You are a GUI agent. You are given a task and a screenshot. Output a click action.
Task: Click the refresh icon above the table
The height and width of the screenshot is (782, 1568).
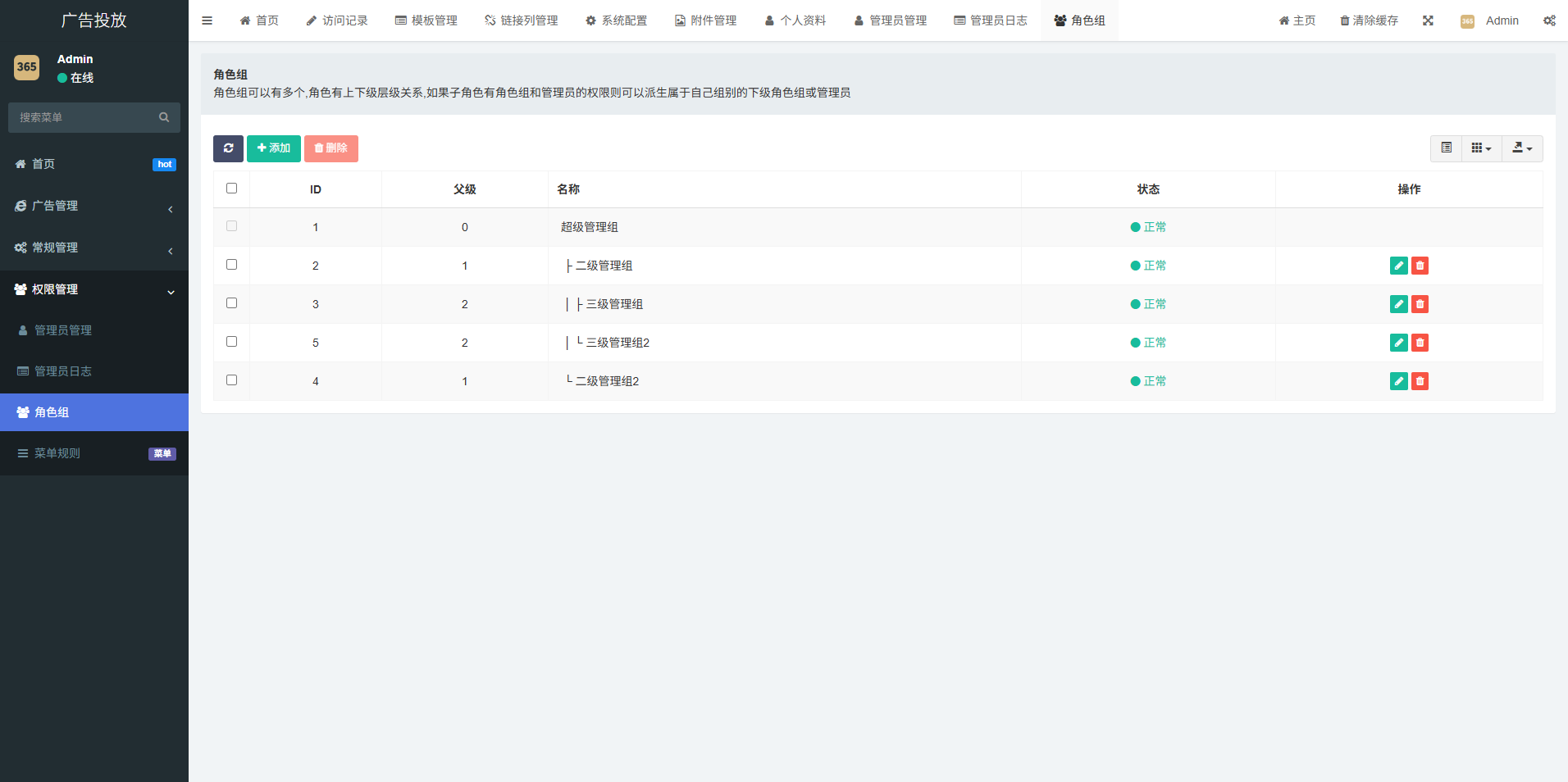228,148
